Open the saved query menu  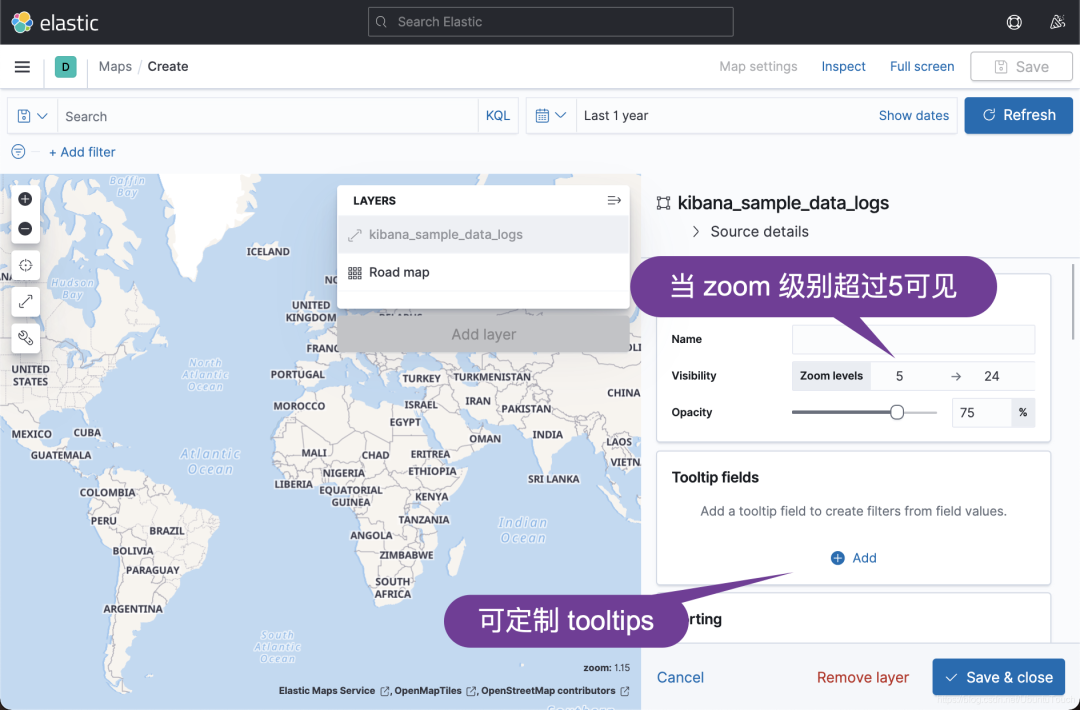coord(32,116)
